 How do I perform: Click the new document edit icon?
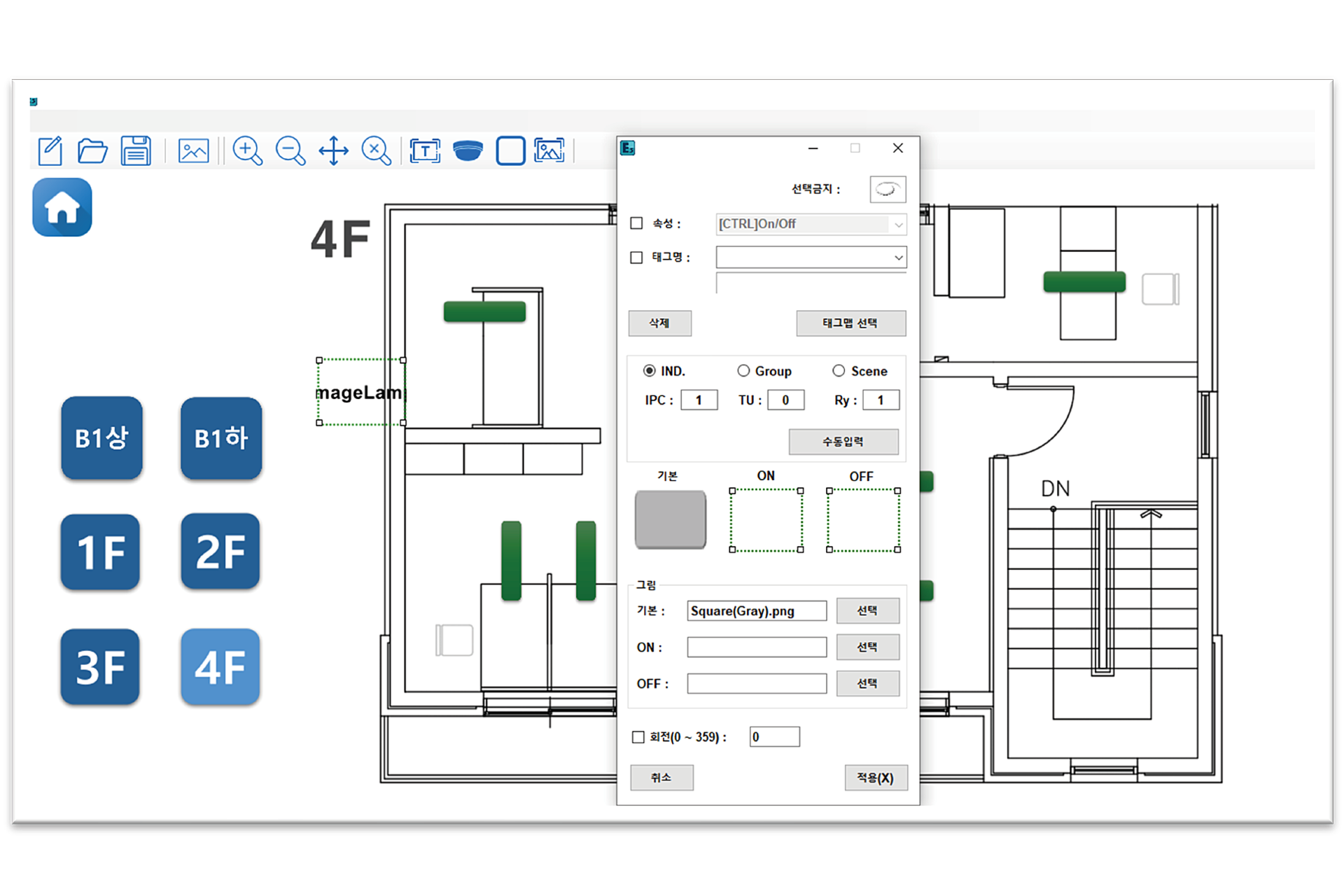[x=50, y=150]
